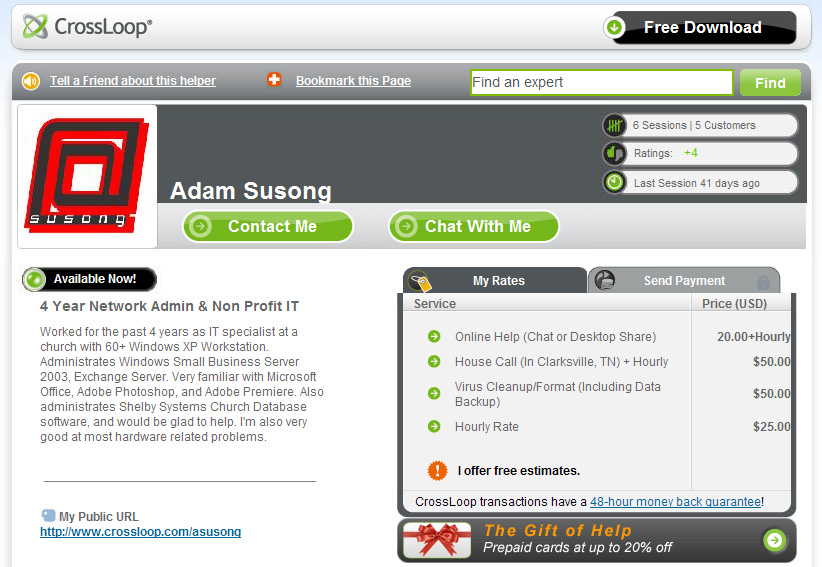Click the Find an expert search field

click(x=602, y=82)
